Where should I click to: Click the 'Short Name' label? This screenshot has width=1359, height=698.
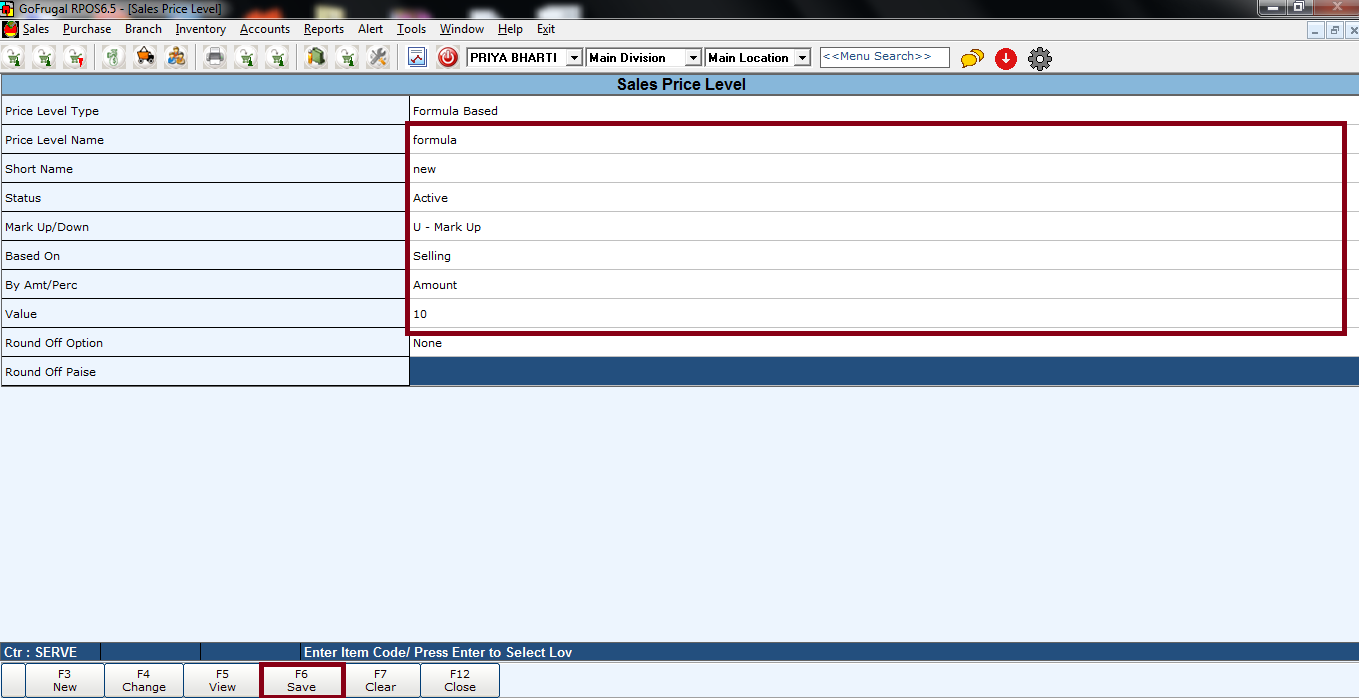[x=39, y=169]
